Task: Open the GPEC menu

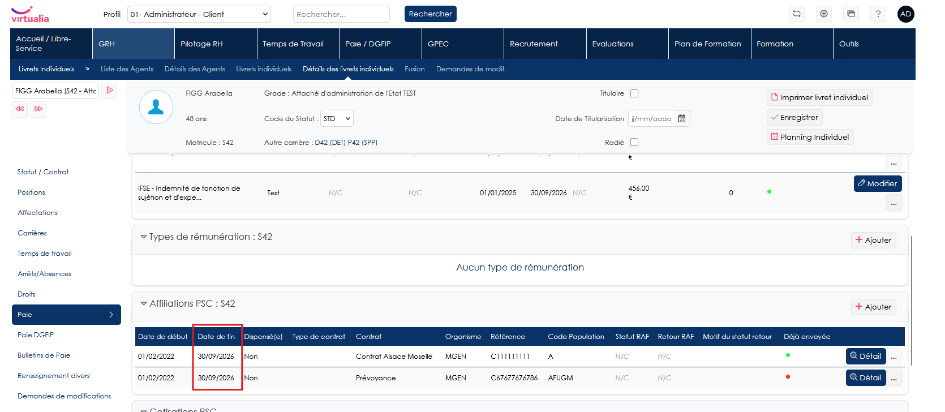Action: click(x=462, y=44)
